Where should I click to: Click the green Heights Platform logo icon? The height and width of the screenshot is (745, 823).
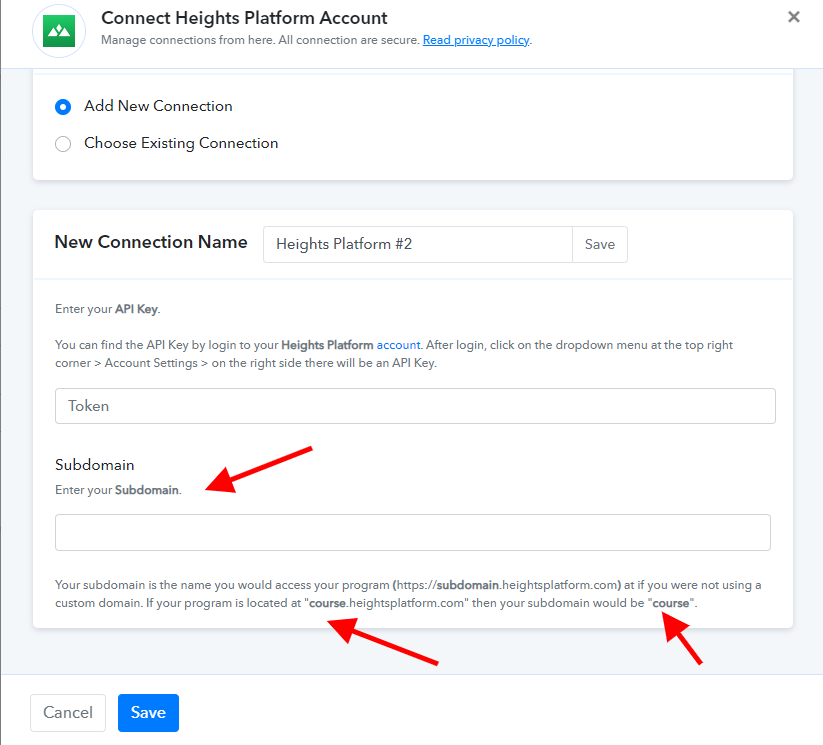[x=59, y=31]
